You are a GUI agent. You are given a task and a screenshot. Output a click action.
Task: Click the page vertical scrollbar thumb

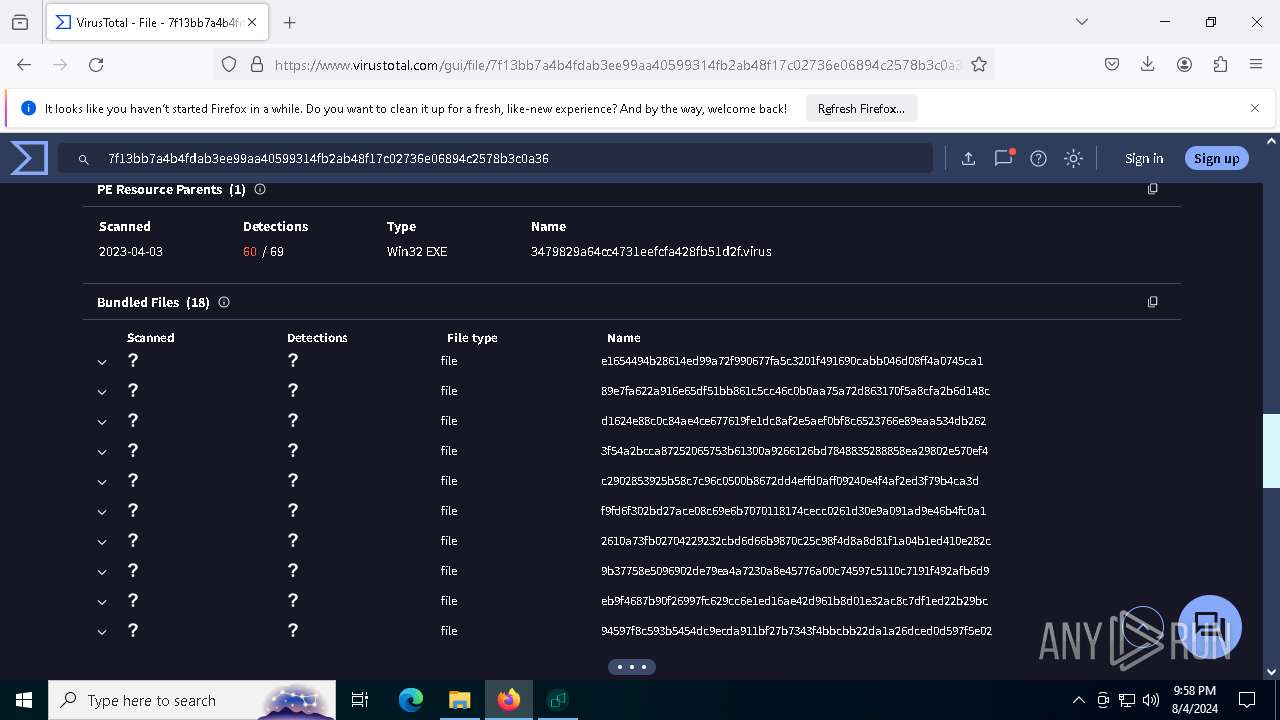pyautogui.click(x=1272, y=452)
